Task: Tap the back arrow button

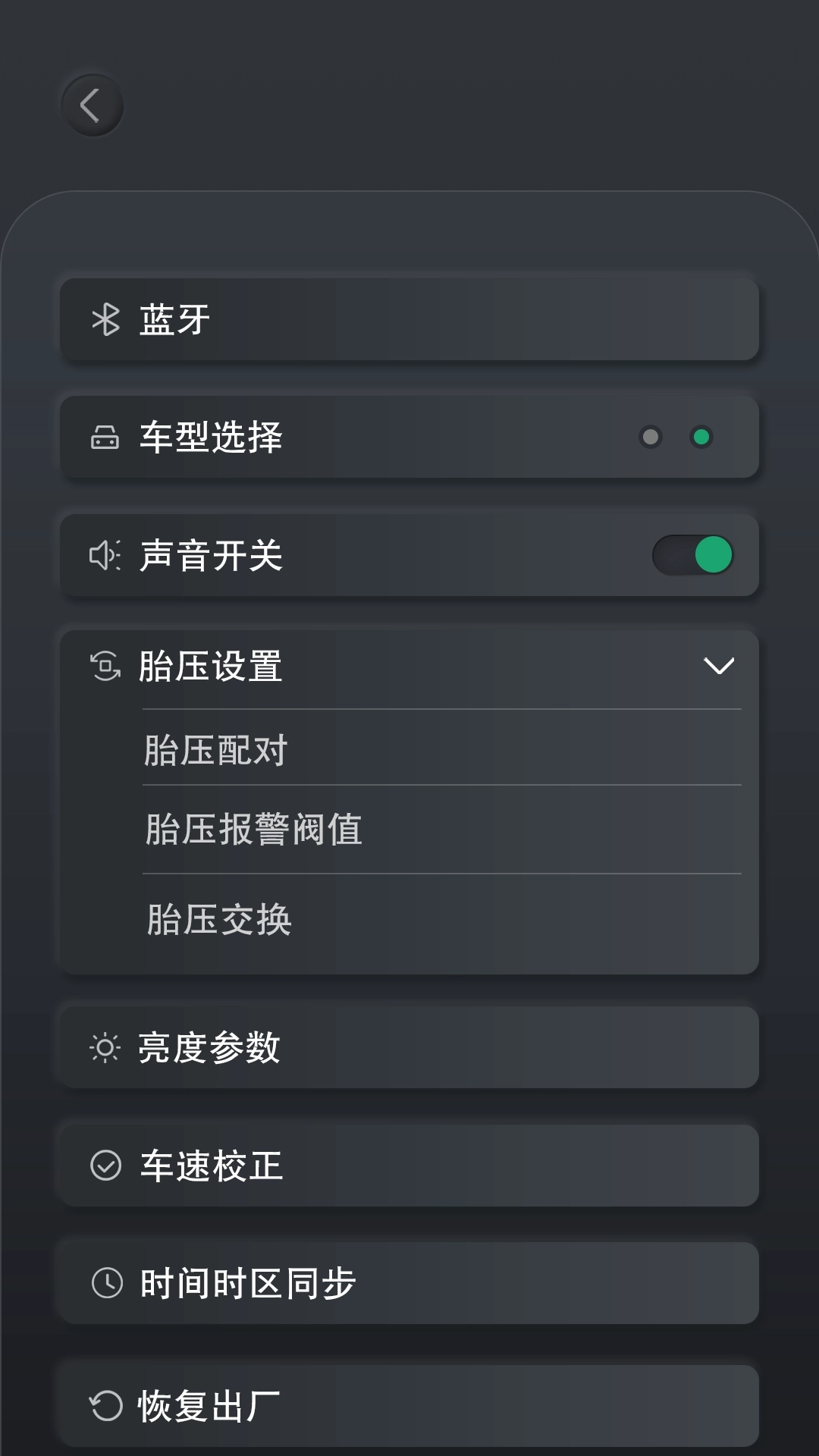Action: click(x=92, y=105)
